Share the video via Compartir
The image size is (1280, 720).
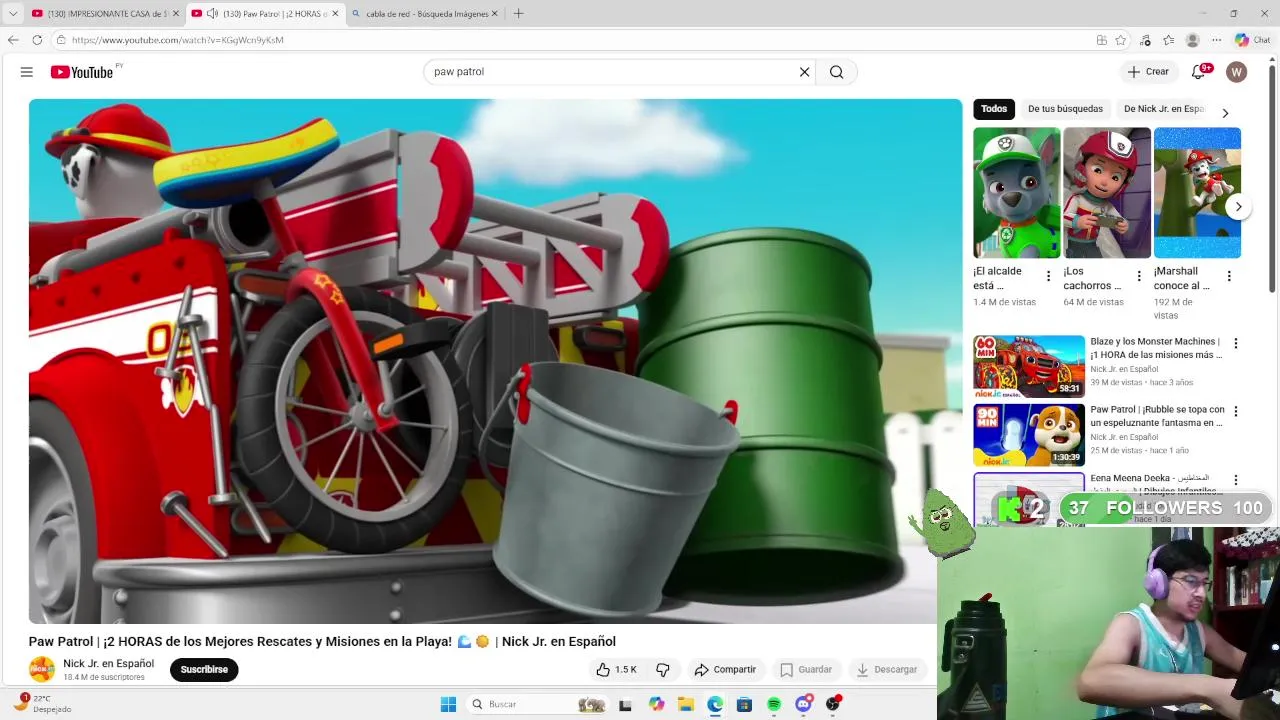pos(725,670)
